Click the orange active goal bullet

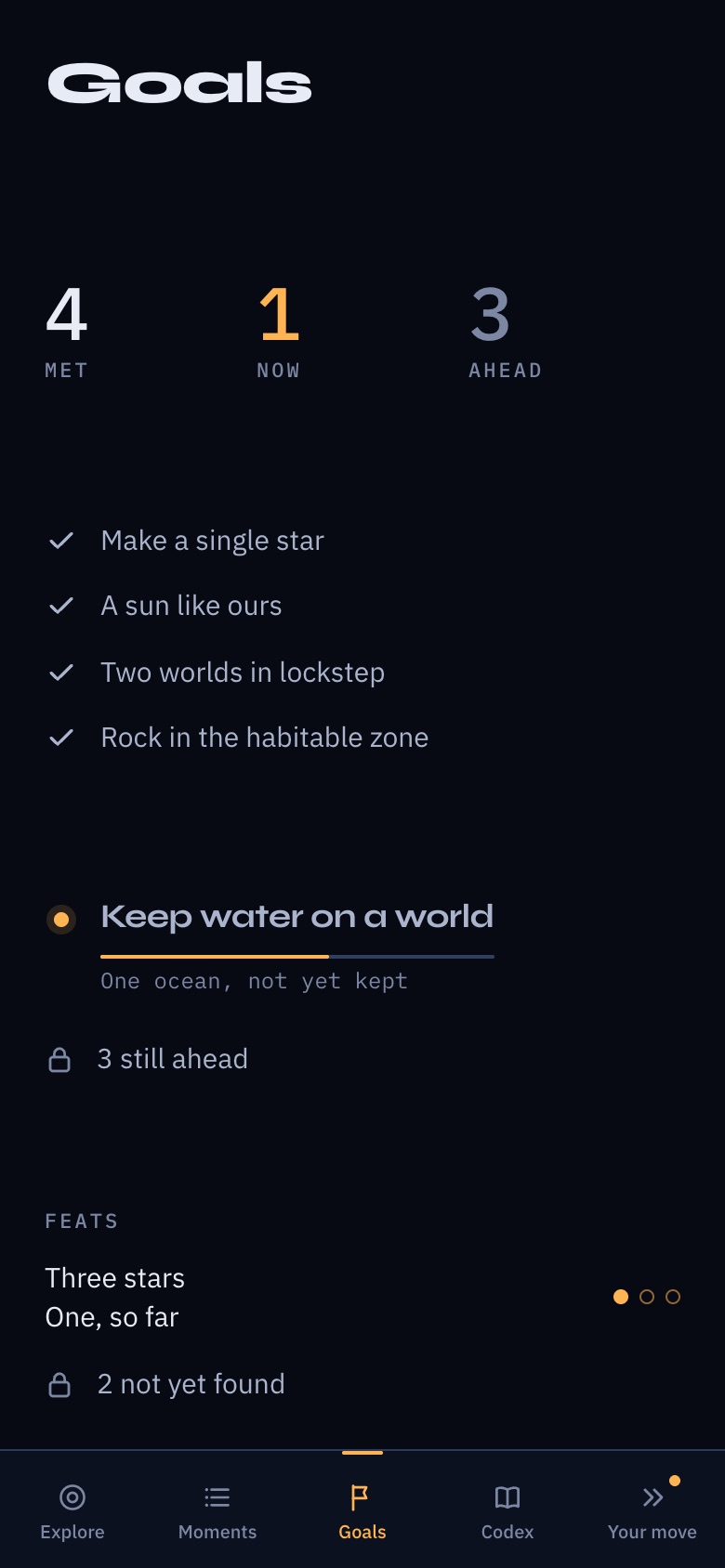(61, 920)
